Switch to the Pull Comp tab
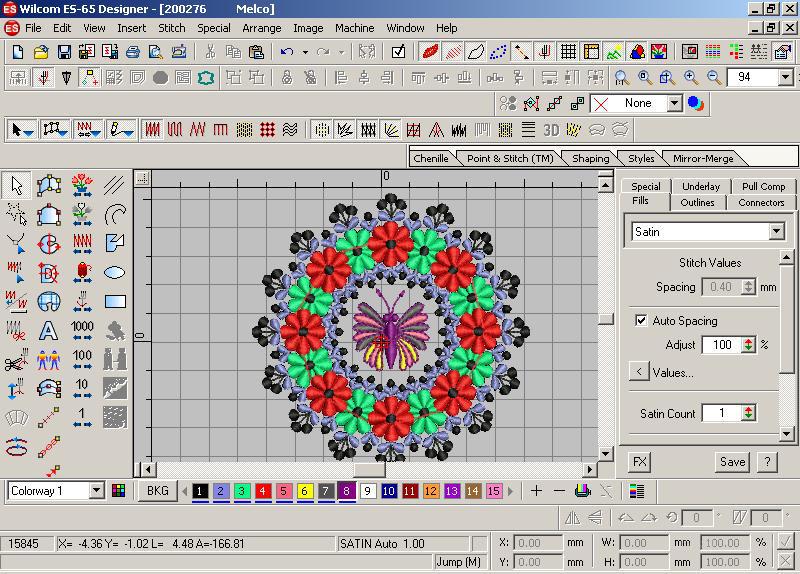The image size is (800, 574). click(x=763, y=186)
